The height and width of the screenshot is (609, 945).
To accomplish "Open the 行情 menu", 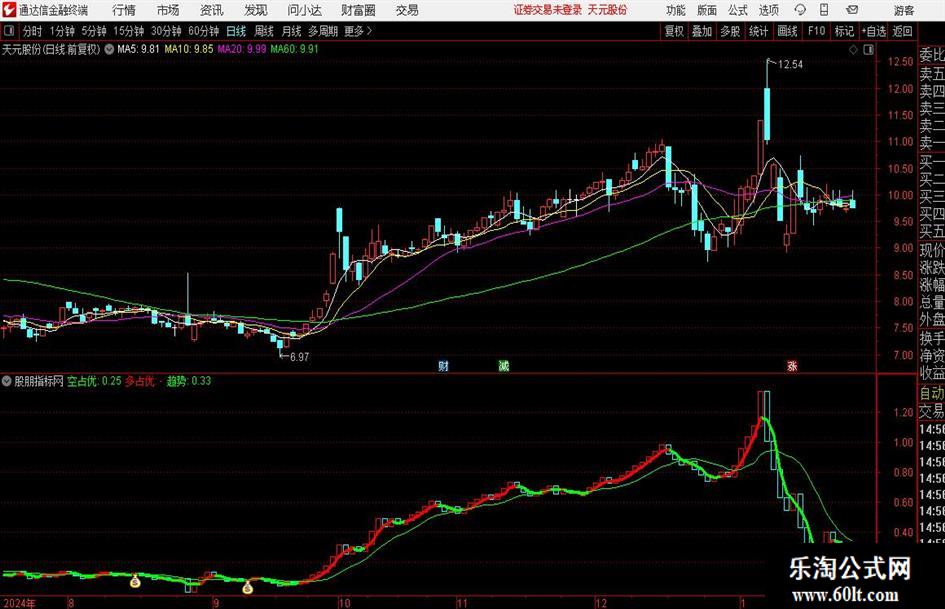I will click(124, 10).
